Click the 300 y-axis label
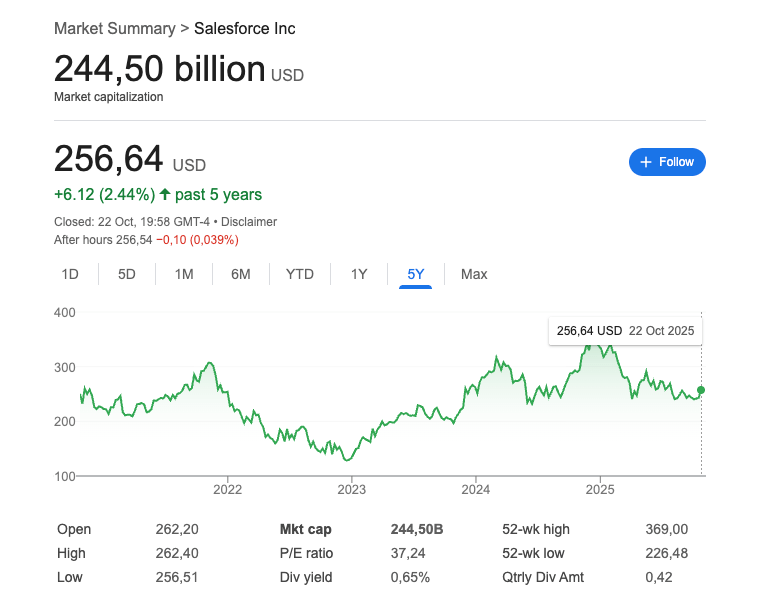 point(64,367)
